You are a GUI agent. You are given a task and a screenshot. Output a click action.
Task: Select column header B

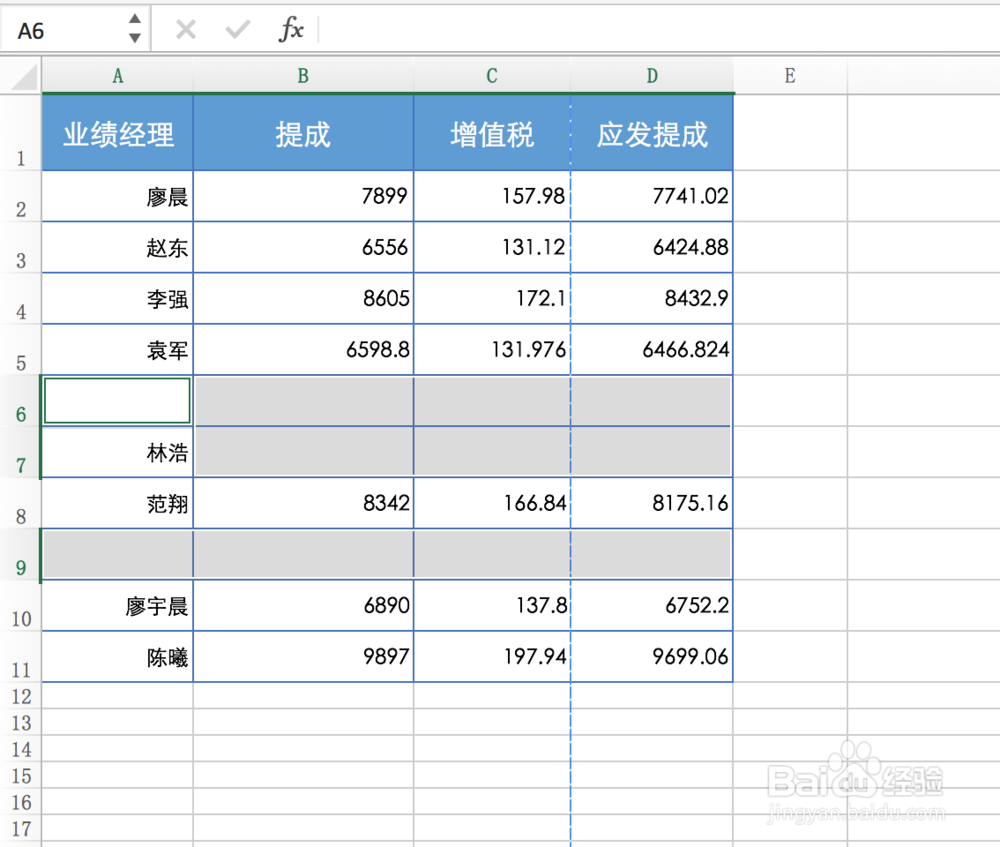[303, 75]
